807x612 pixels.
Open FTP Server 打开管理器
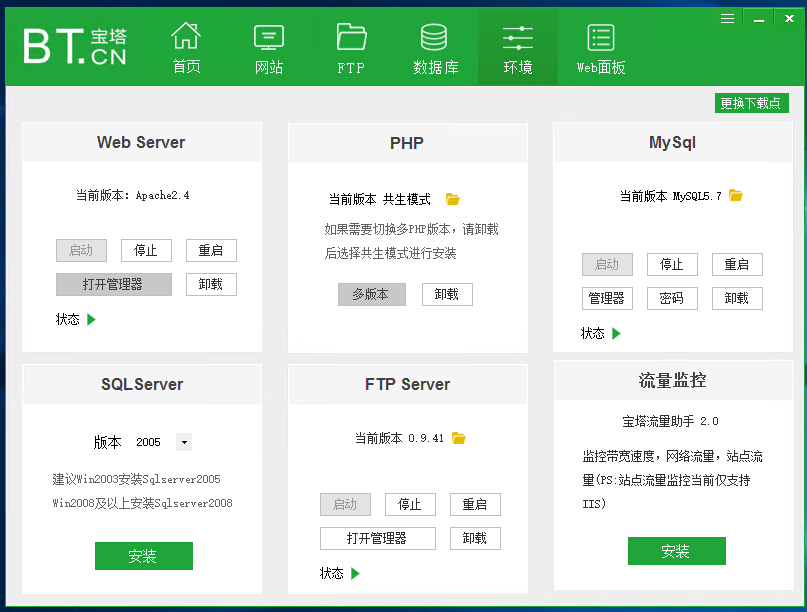point(378,538)
